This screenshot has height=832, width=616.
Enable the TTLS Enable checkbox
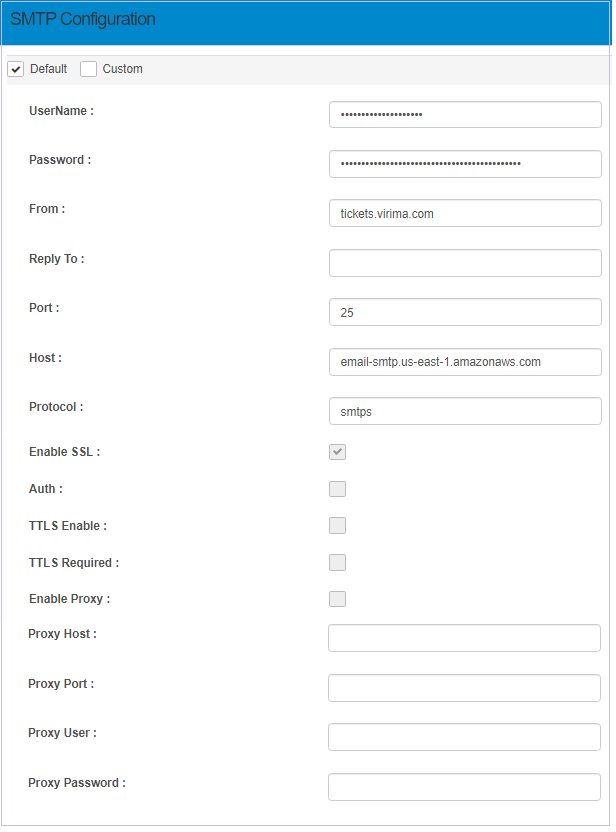coord(338,526)
